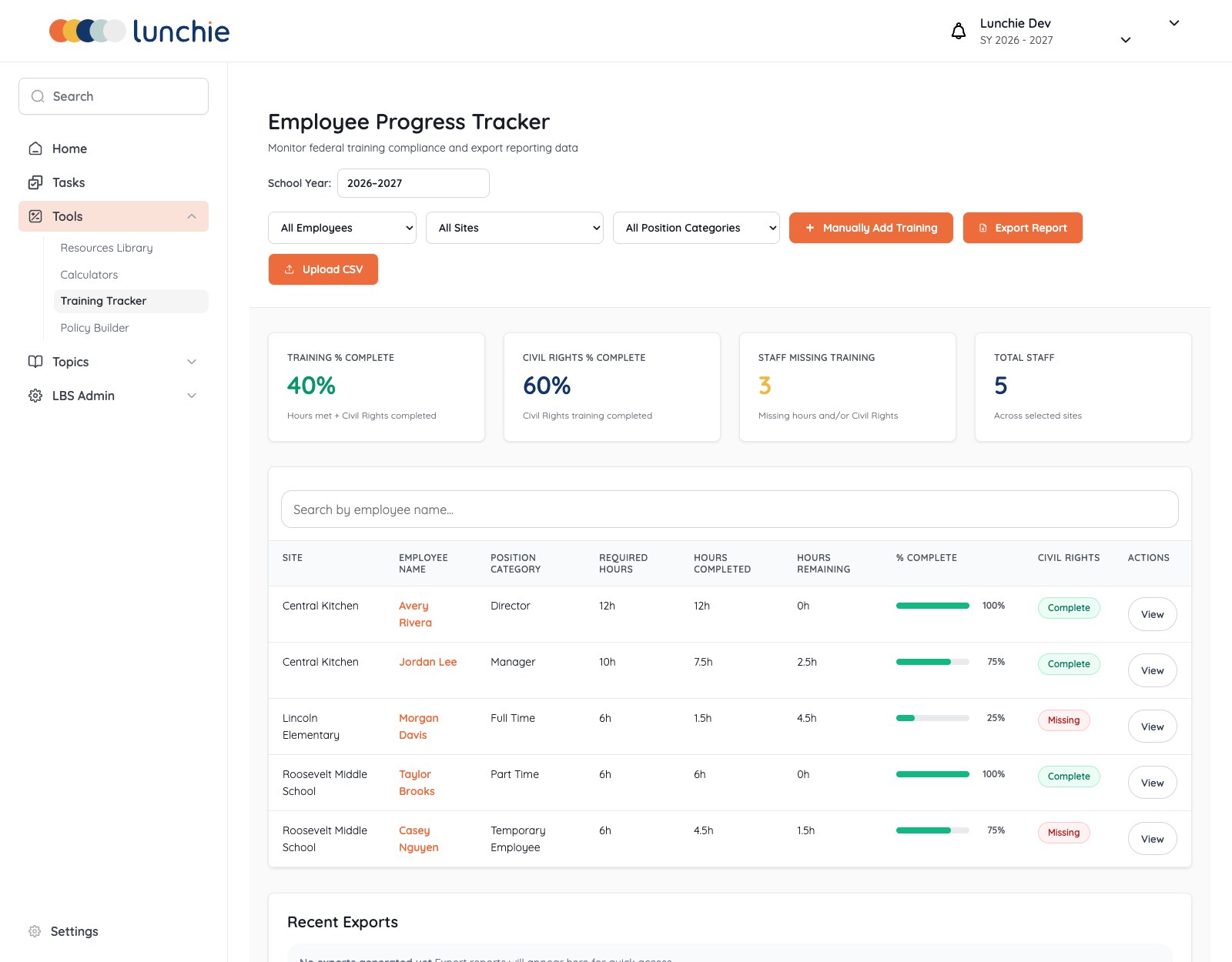Click the Topics book icon

coord(35,362)
